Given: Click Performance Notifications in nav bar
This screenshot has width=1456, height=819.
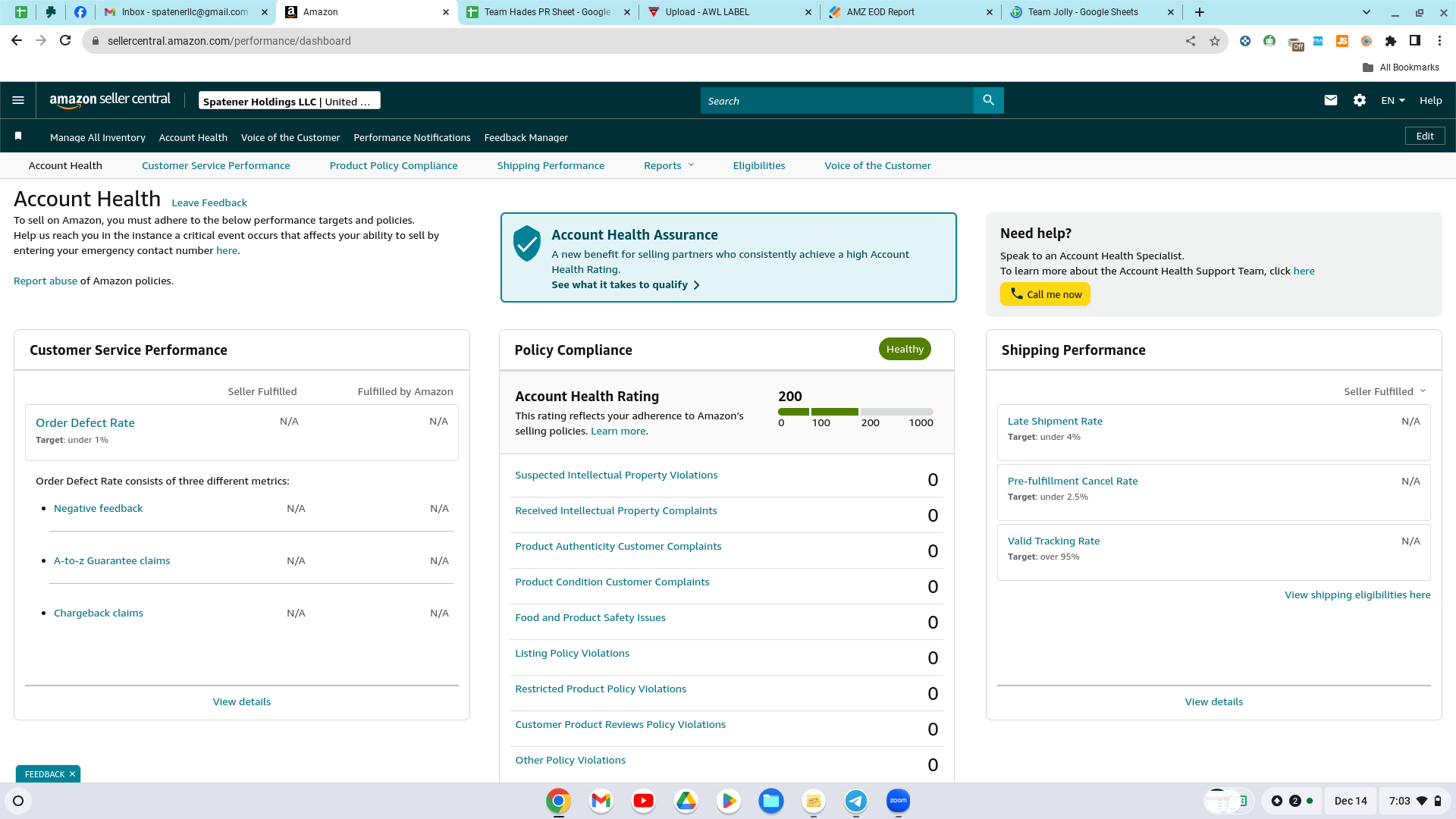Looking at the screenshot, I should (412, 137).
